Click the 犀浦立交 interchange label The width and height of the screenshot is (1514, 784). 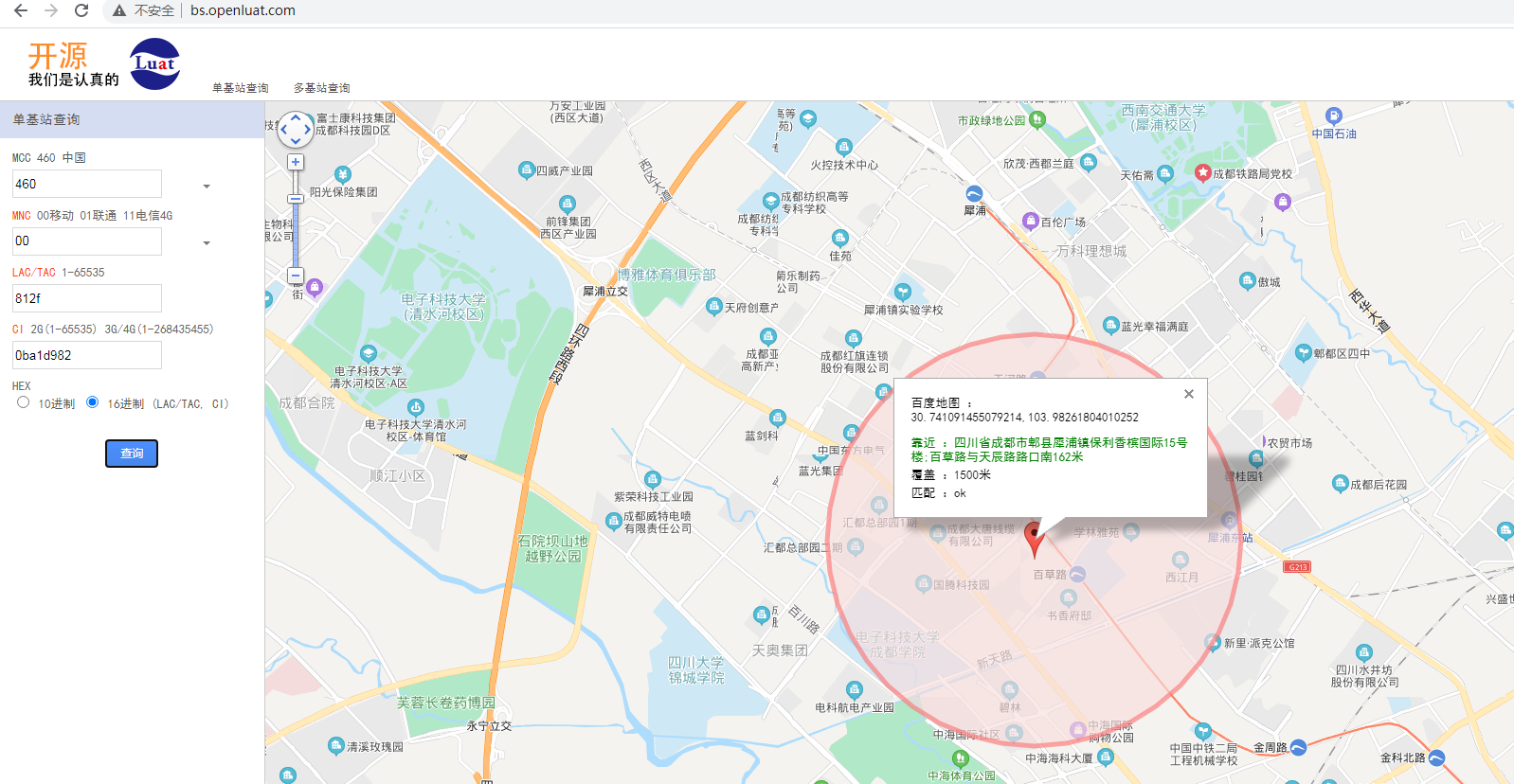(x=605, y=292)
